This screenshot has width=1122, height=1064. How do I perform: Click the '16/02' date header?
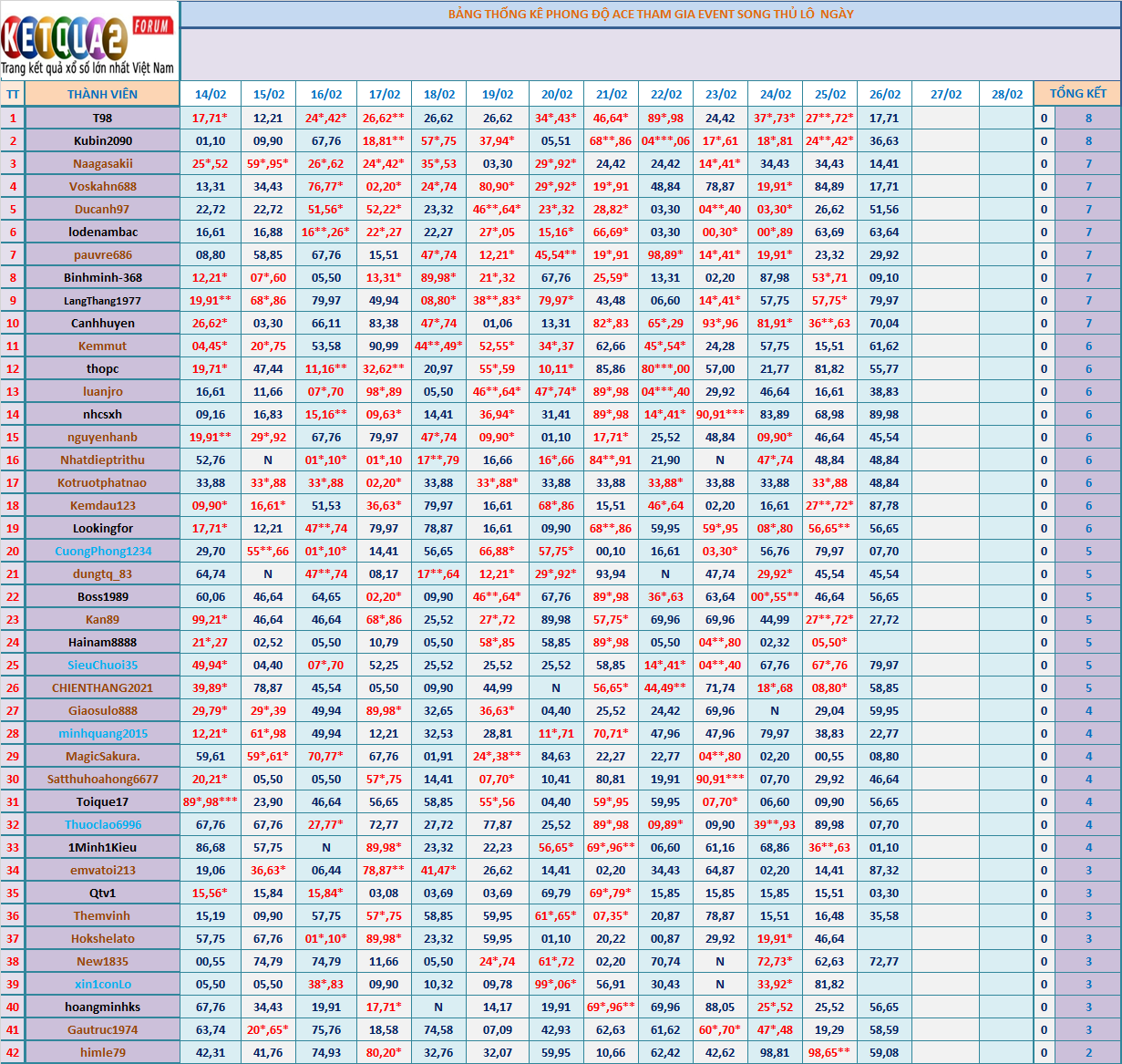[x=326, y=94]
